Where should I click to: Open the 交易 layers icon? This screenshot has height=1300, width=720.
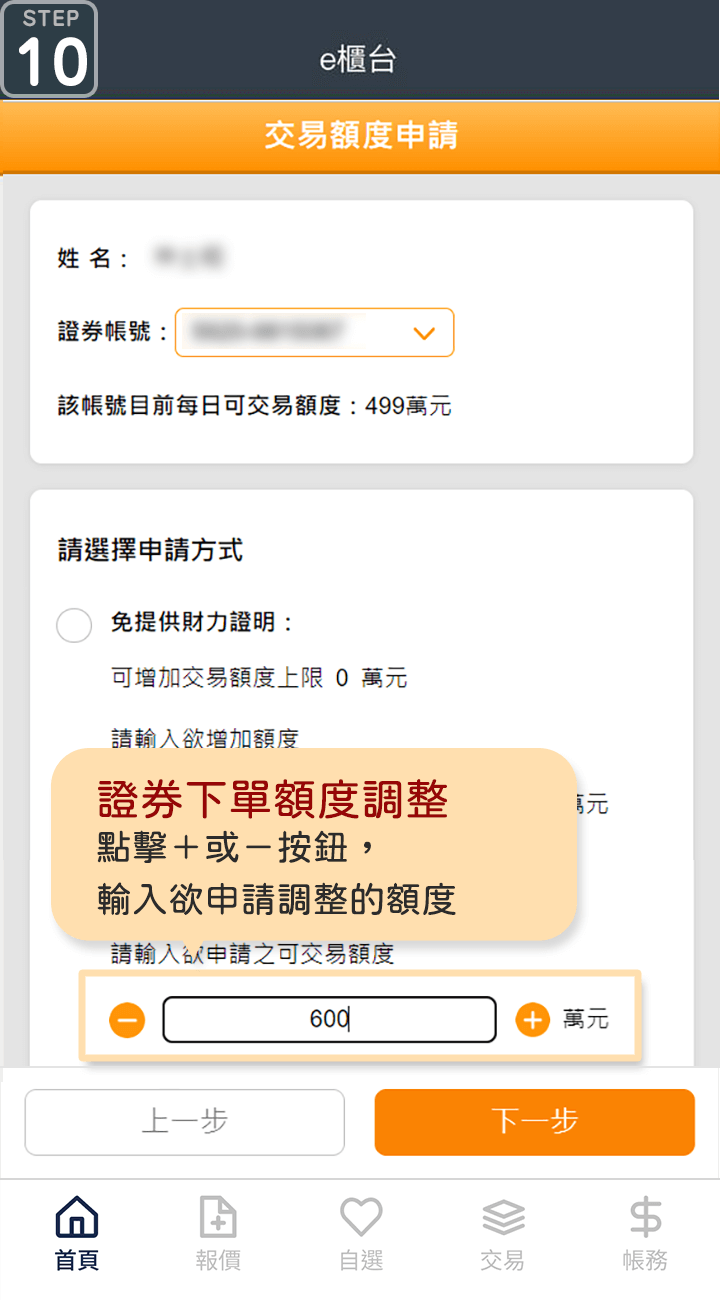tap(503, 1217)
